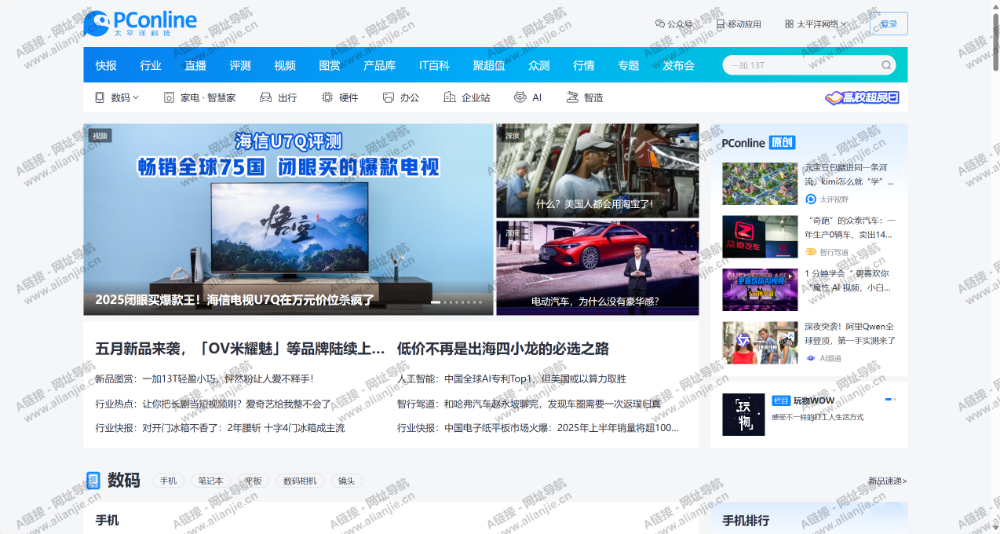This screenshot has width=1000, height=534.
Task: Click the AI频道 author icon
Action: [x=811, y=358]
